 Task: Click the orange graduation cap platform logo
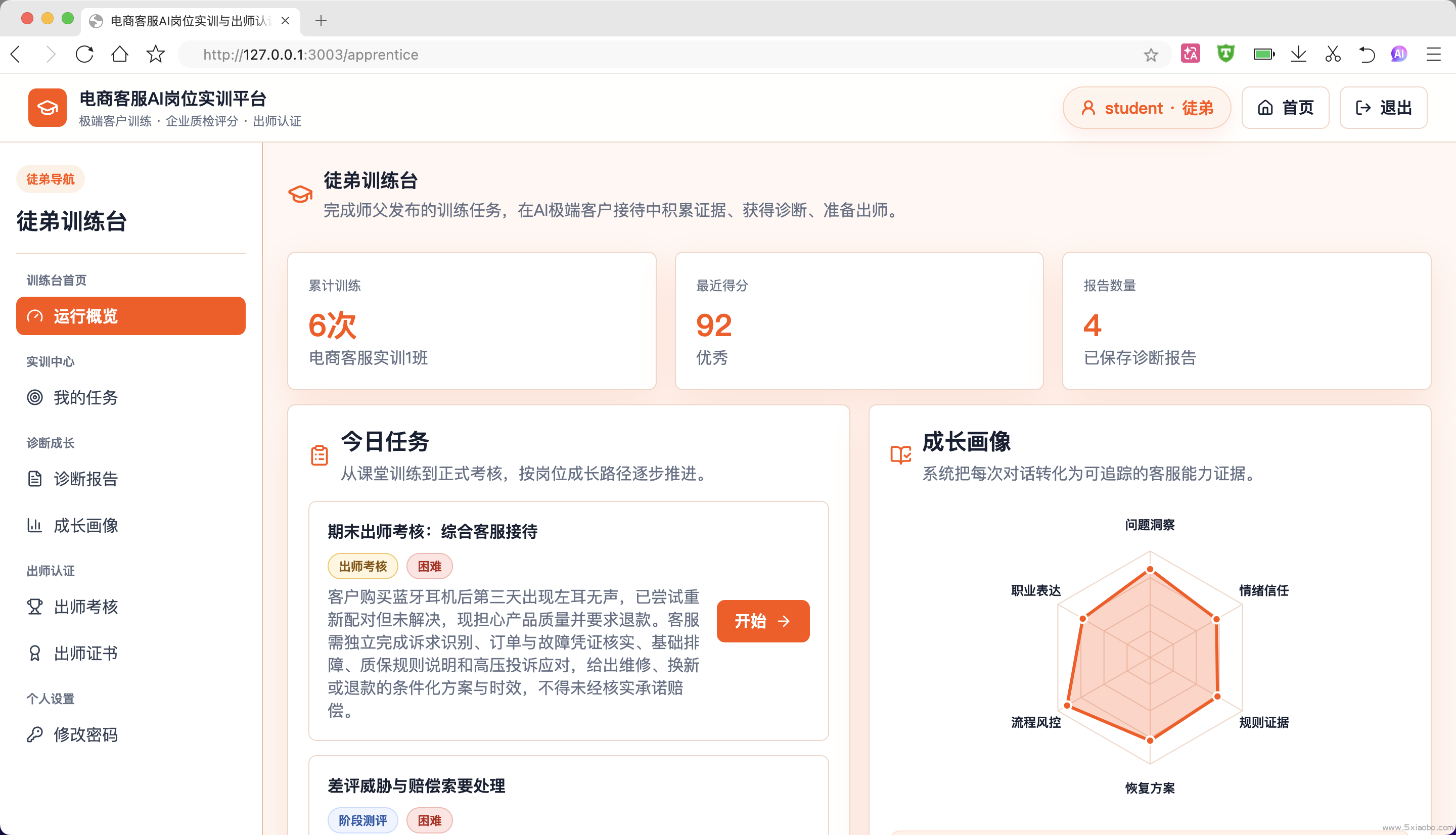(47, 107)
